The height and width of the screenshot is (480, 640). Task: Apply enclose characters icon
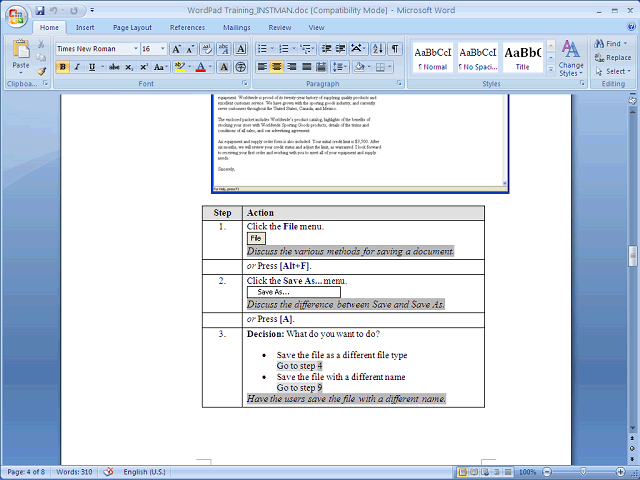tap(241, 67)
